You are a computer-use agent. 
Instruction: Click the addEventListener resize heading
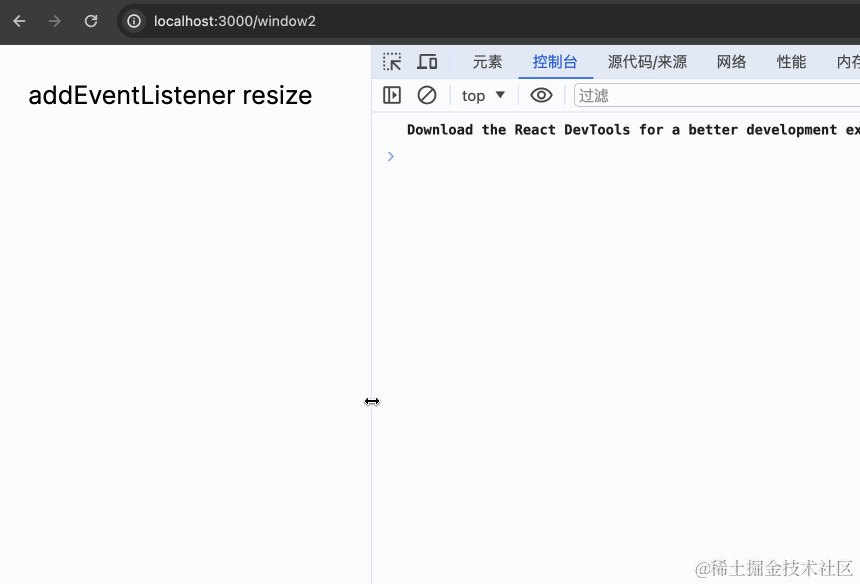170,95
